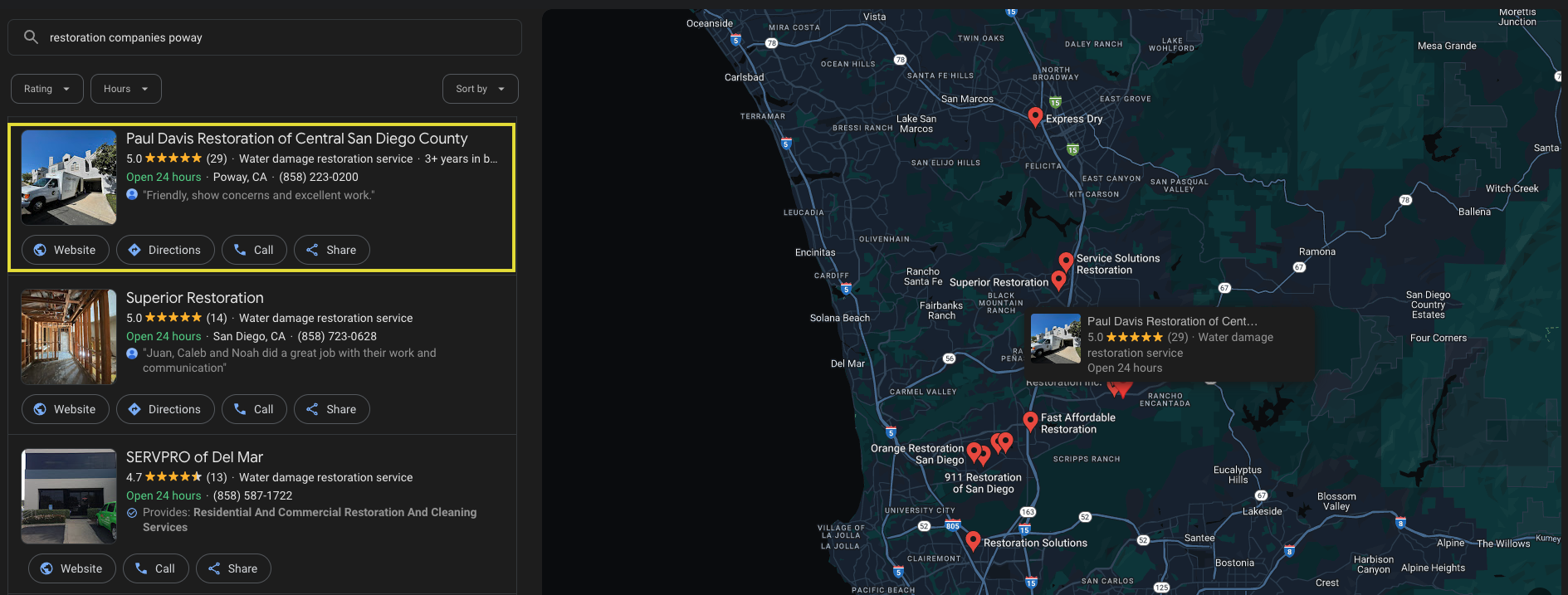Click the Carlsbad label on the map
Image resolution: width=1568 pixels, height=595 pixels.
(744, 77)
